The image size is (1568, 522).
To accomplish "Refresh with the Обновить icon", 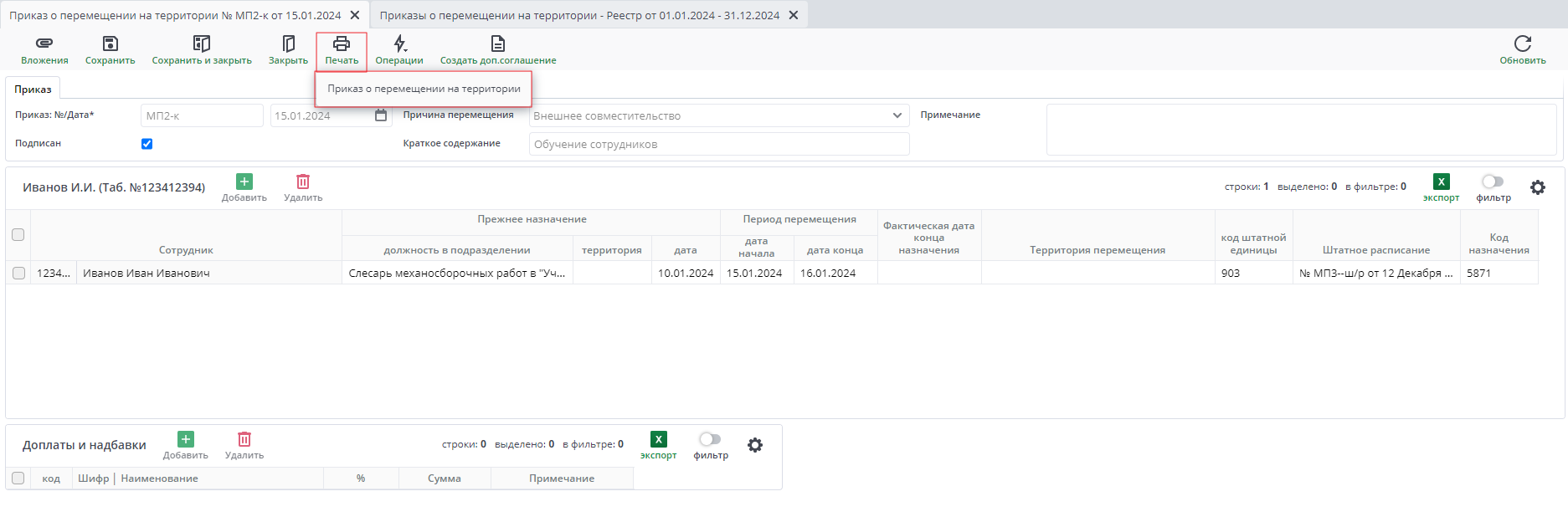I will point(1522,43).
